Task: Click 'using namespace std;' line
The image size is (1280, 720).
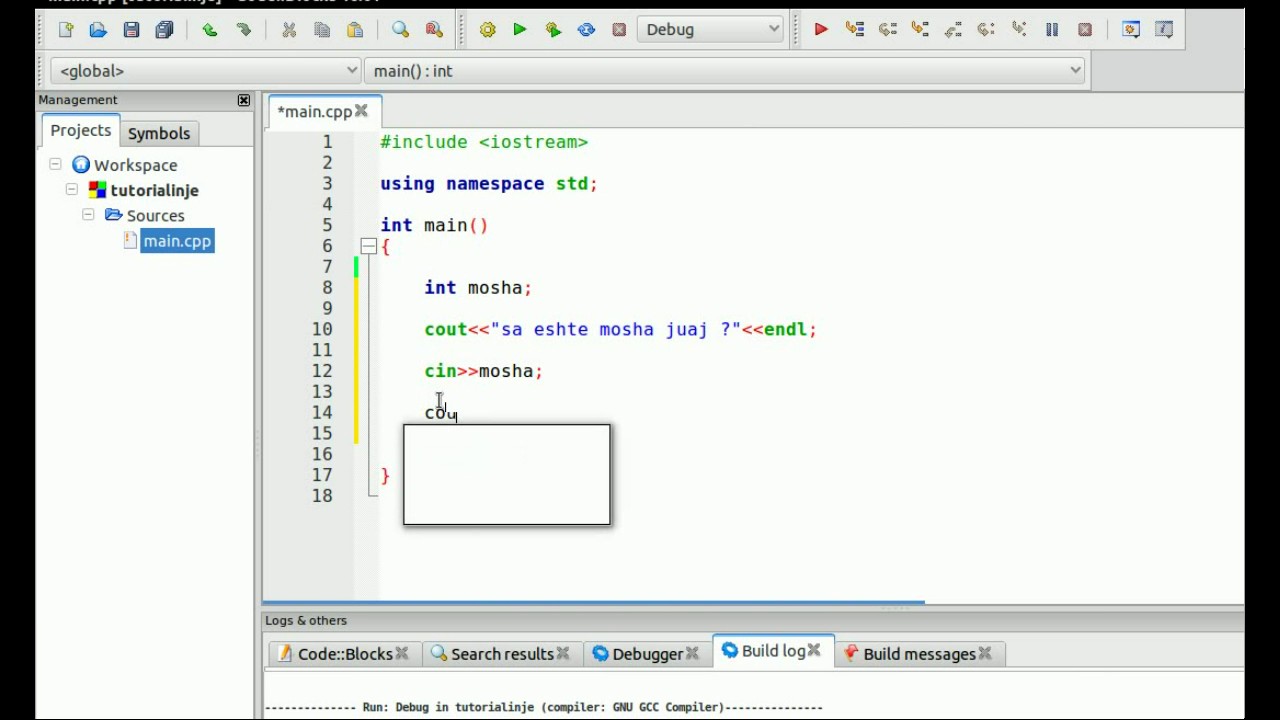Action: pyautogui.click(x=489, y=184)
